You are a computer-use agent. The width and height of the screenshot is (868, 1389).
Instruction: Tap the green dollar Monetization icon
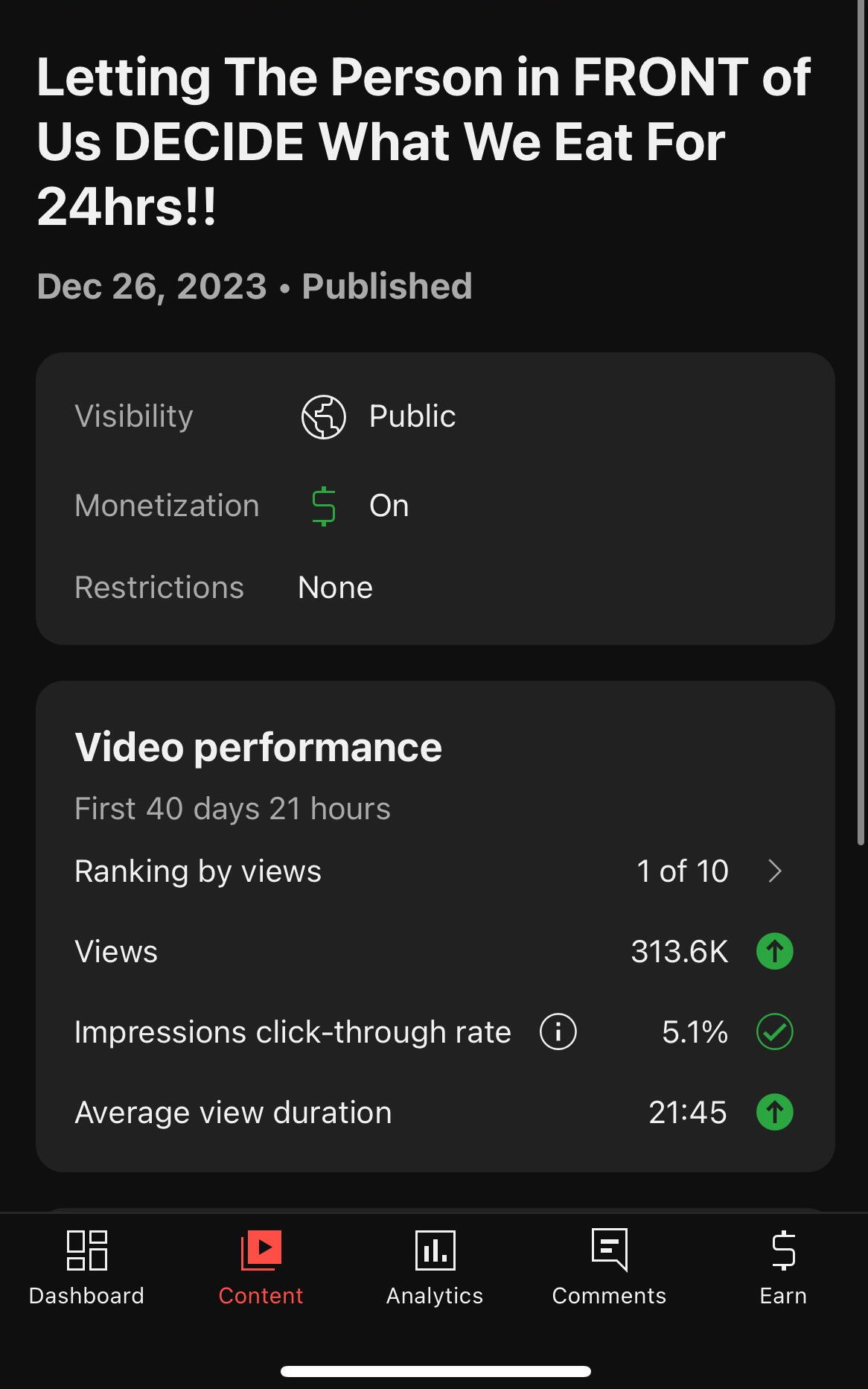323,506
